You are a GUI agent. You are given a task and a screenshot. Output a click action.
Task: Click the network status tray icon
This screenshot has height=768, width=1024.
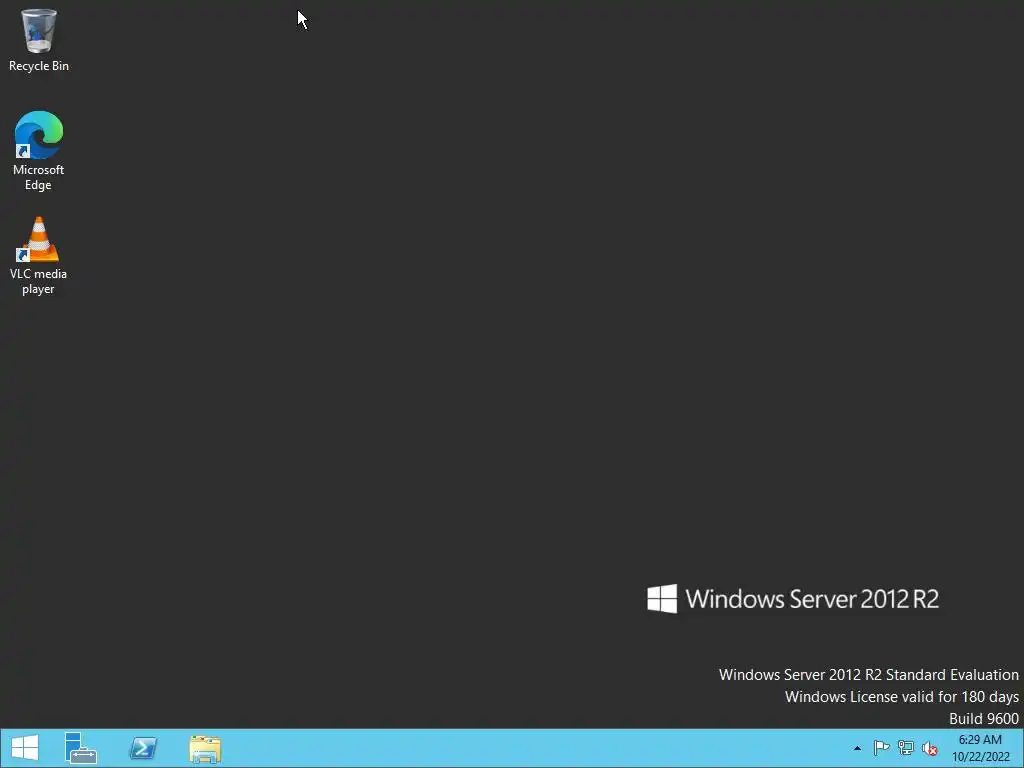906,748
